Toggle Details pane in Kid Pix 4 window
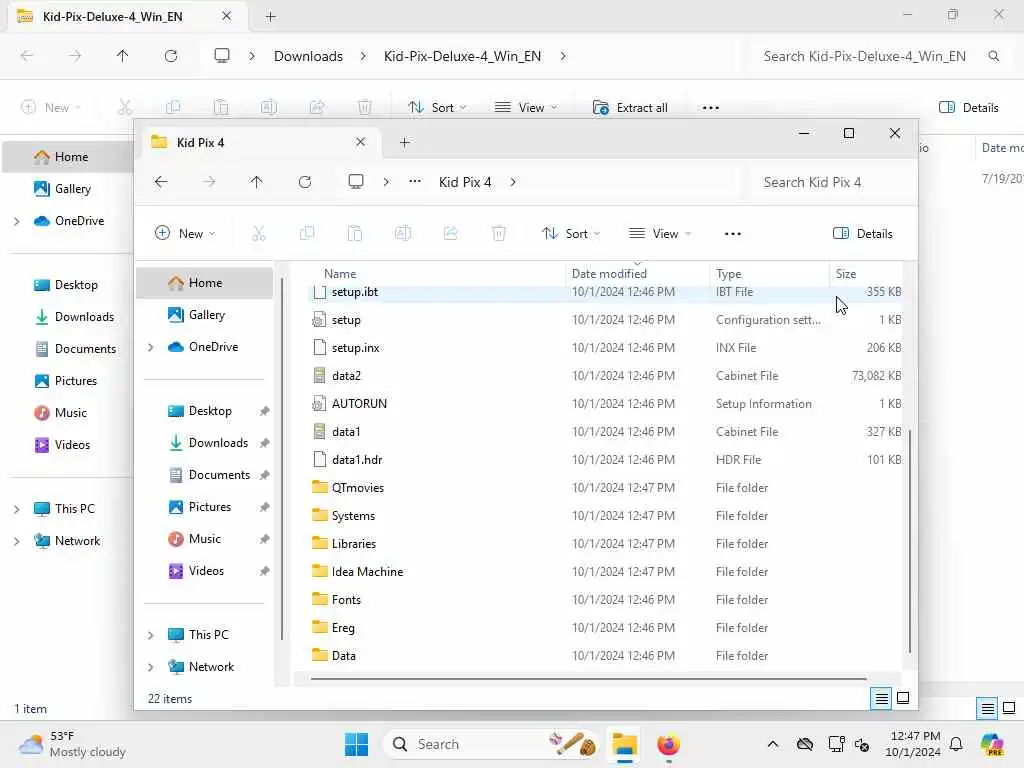This screenshot has height=768, width=1024. 862,234
